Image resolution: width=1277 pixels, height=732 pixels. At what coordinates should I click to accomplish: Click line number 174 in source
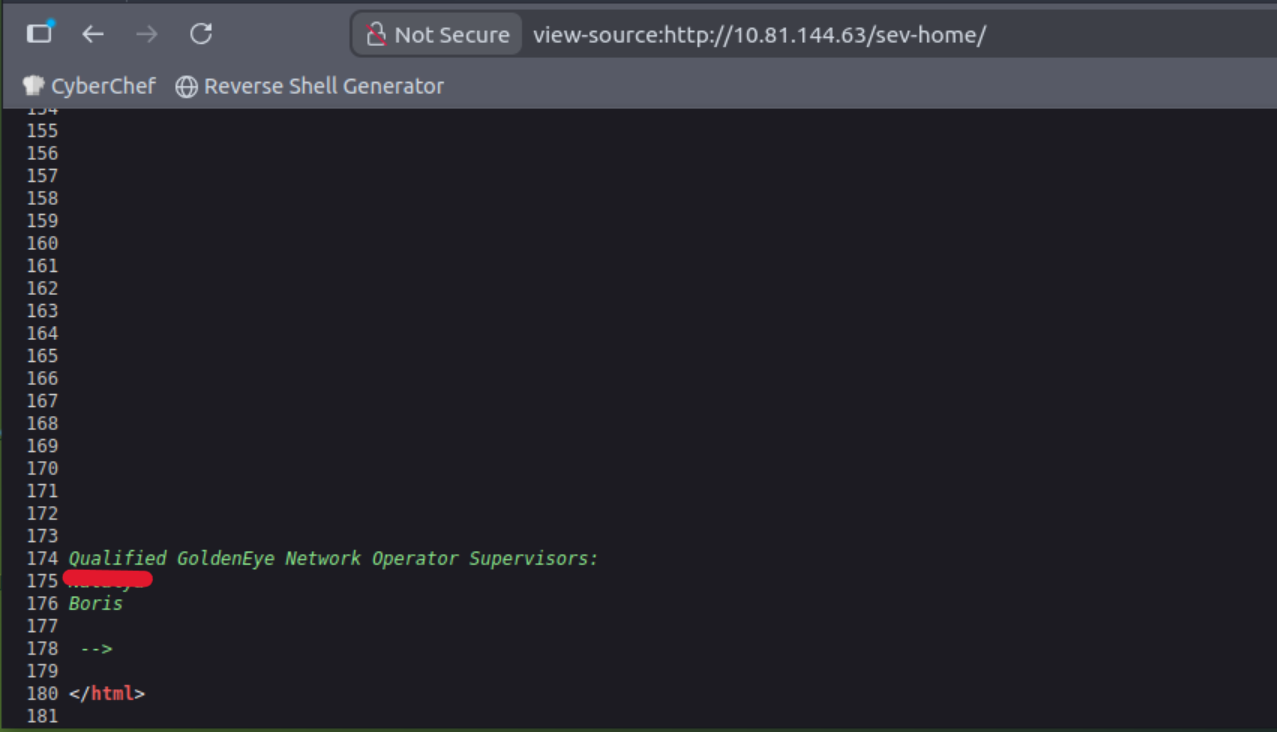pos(42,559)
